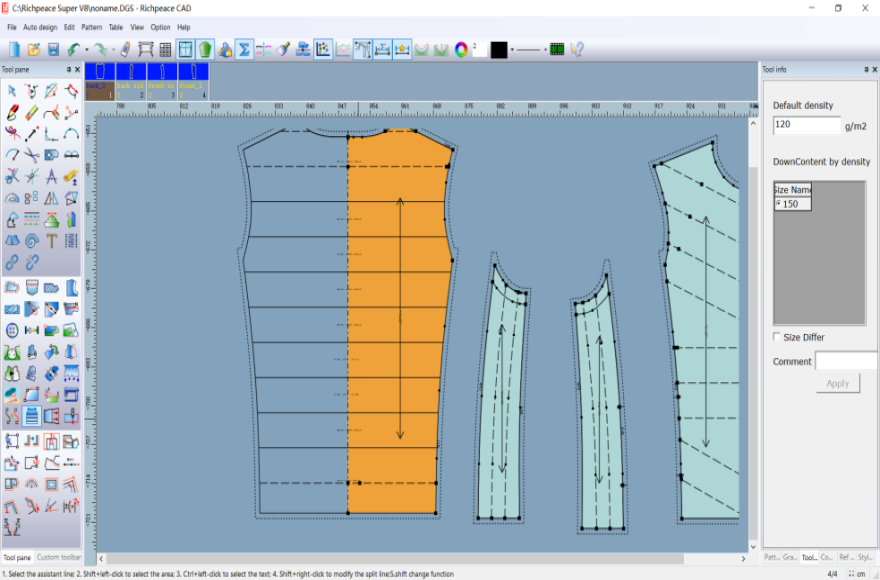The height and width of the screenshot is (580, 880).
Task: Open the Auto design menu
Action: pos(40,27)
